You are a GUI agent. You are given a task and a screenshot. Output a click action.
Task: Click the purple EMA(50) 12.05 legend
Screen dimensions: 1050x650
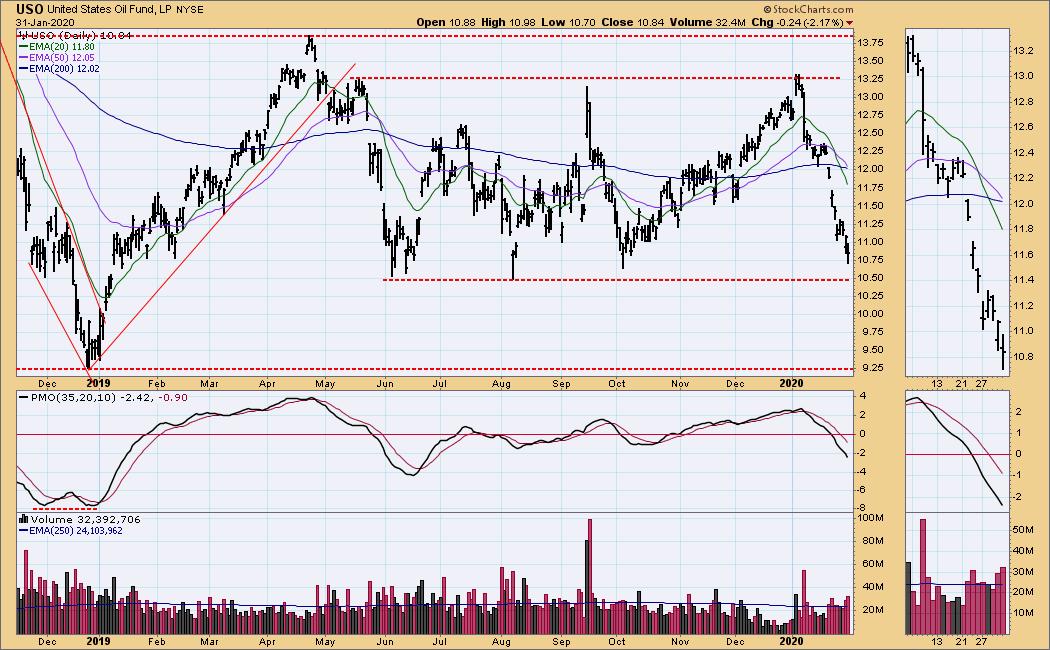coord(61,58)
